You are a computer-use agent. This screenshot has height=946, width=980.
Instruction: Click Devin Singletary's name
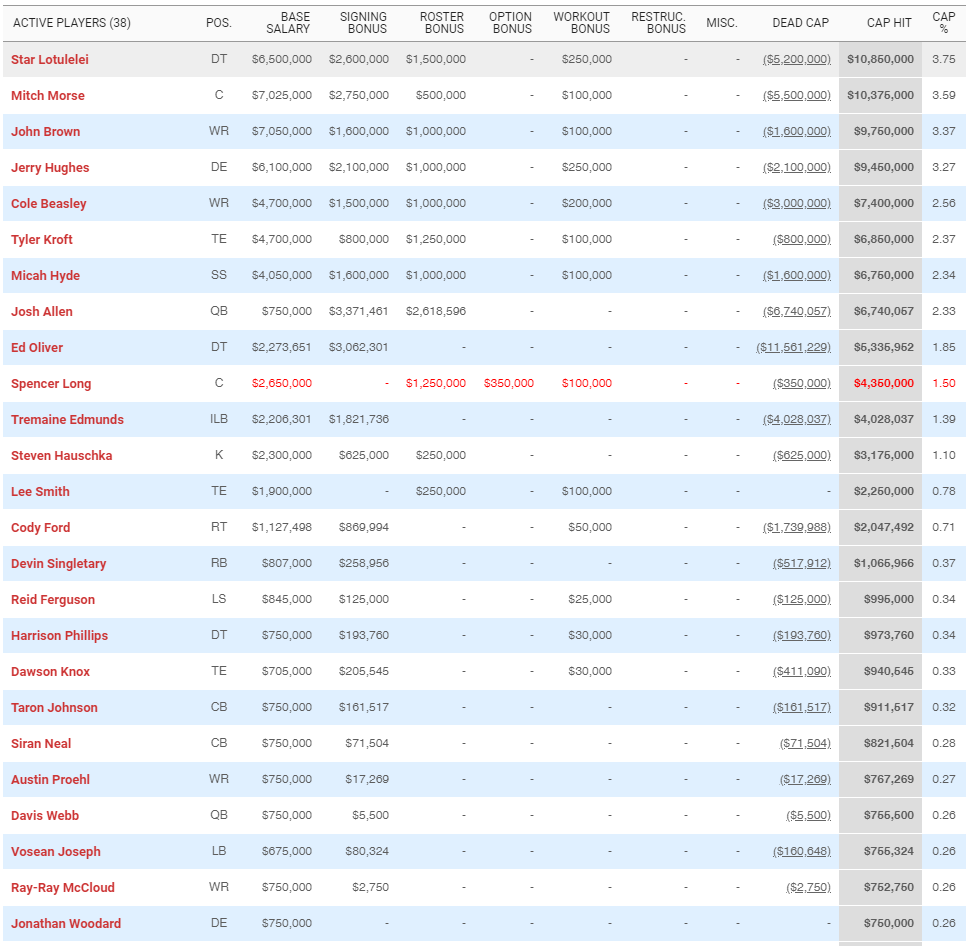(59, 564)
